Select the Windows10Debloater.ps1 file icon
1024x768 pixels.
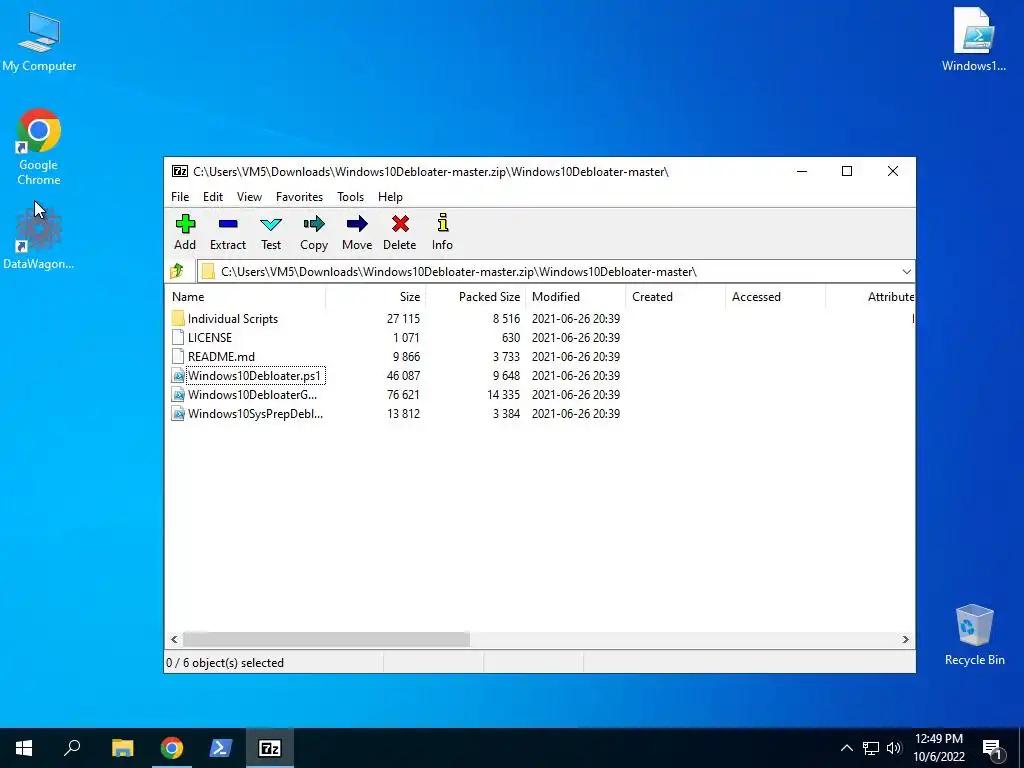178,376
